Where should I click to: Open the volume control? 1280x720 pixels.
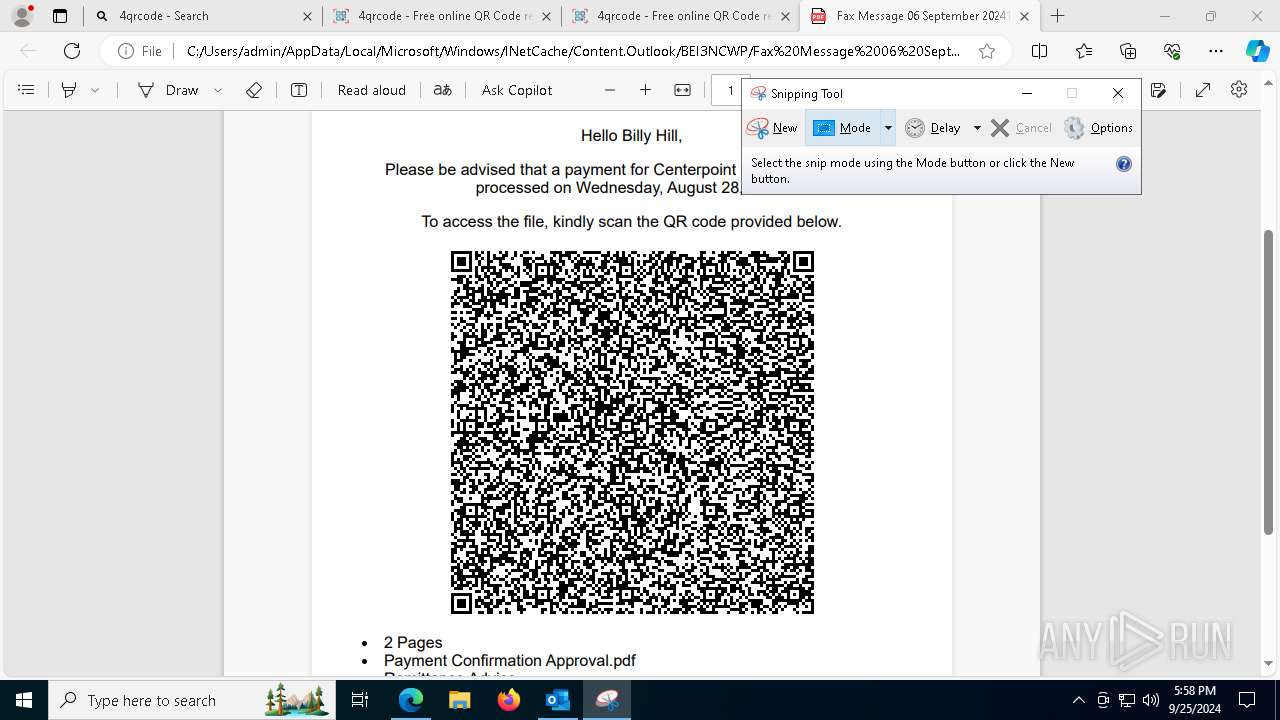(x=1151, y=700)
